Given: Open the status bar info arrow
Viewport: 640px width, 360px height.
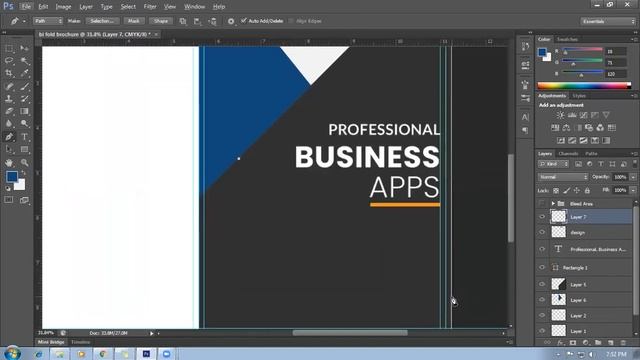Looking at the screenshot, I should click(x=151, y=333).
